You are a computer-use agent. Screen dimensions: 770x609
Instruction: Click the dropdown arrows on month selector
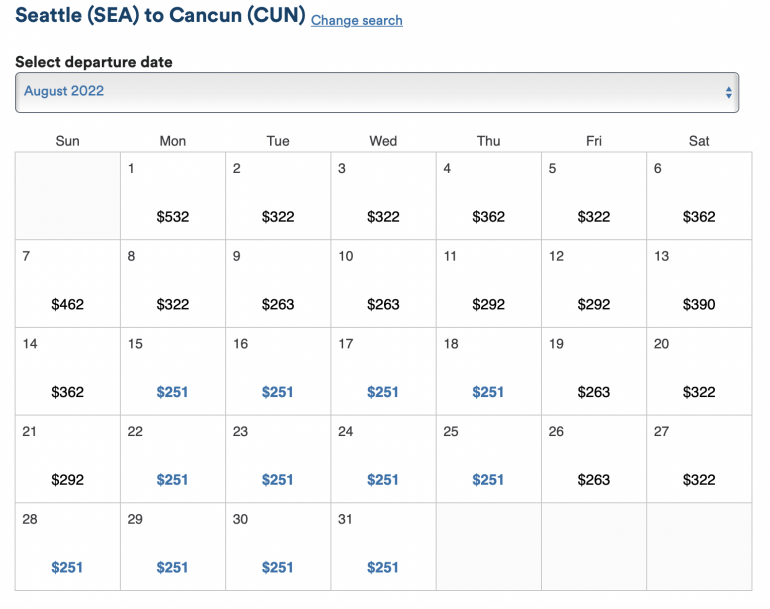(x=728, y=92)
